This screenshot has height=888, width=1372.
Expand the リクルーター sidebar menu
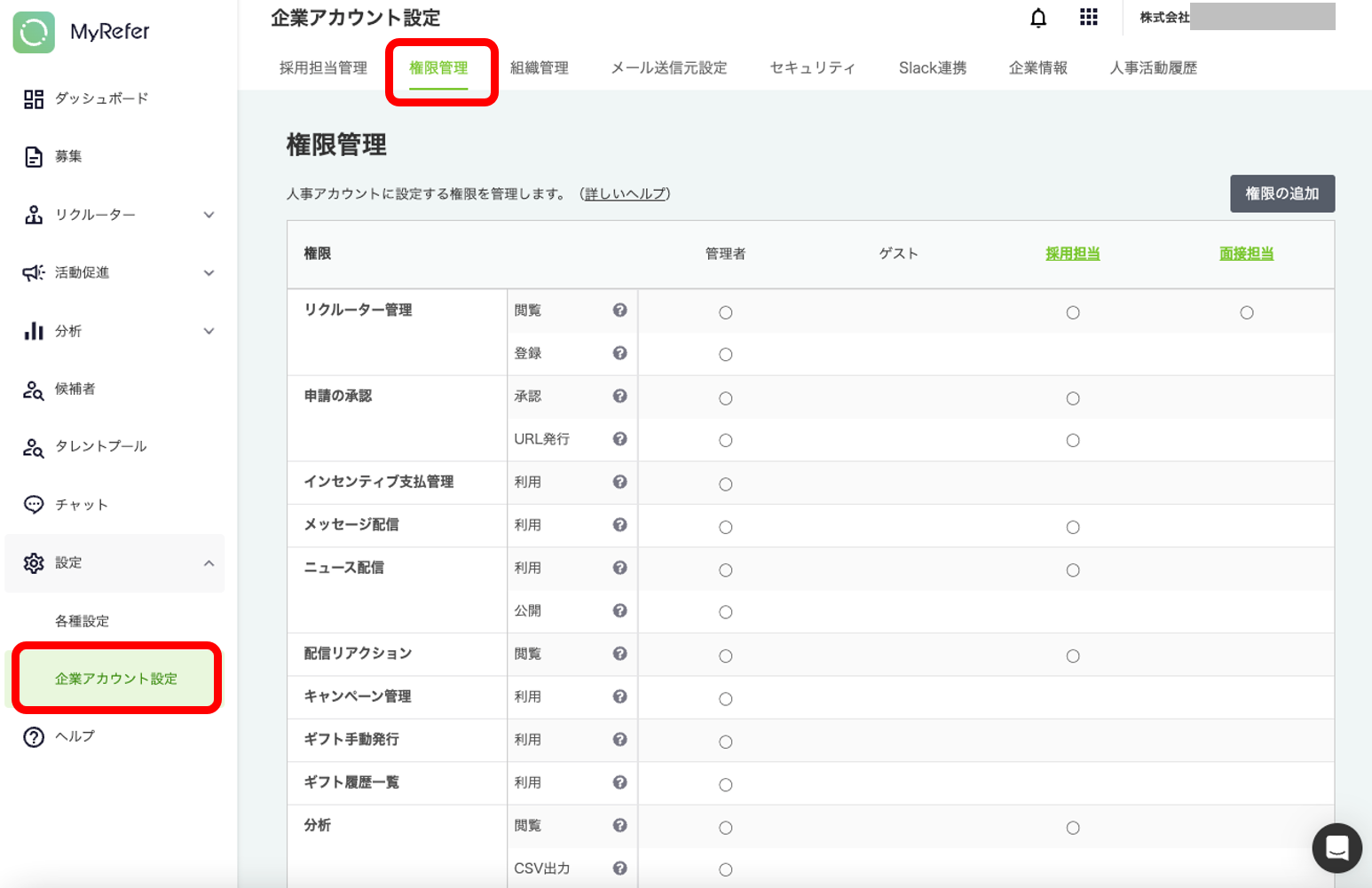click(x=209, y=215)
